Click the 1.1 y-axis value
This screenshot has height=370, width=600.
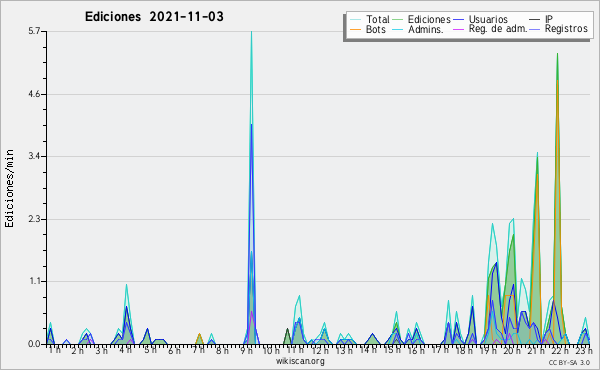tap(34, 282)
